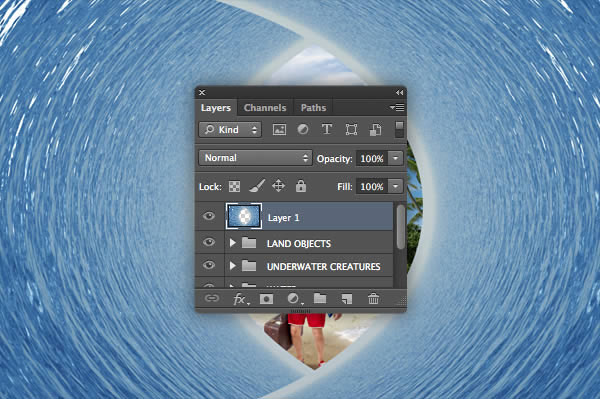
Task: Expand the UNDERWATER CREATURES group triangle
Action: pyautogui.click(x=232, y=265)
